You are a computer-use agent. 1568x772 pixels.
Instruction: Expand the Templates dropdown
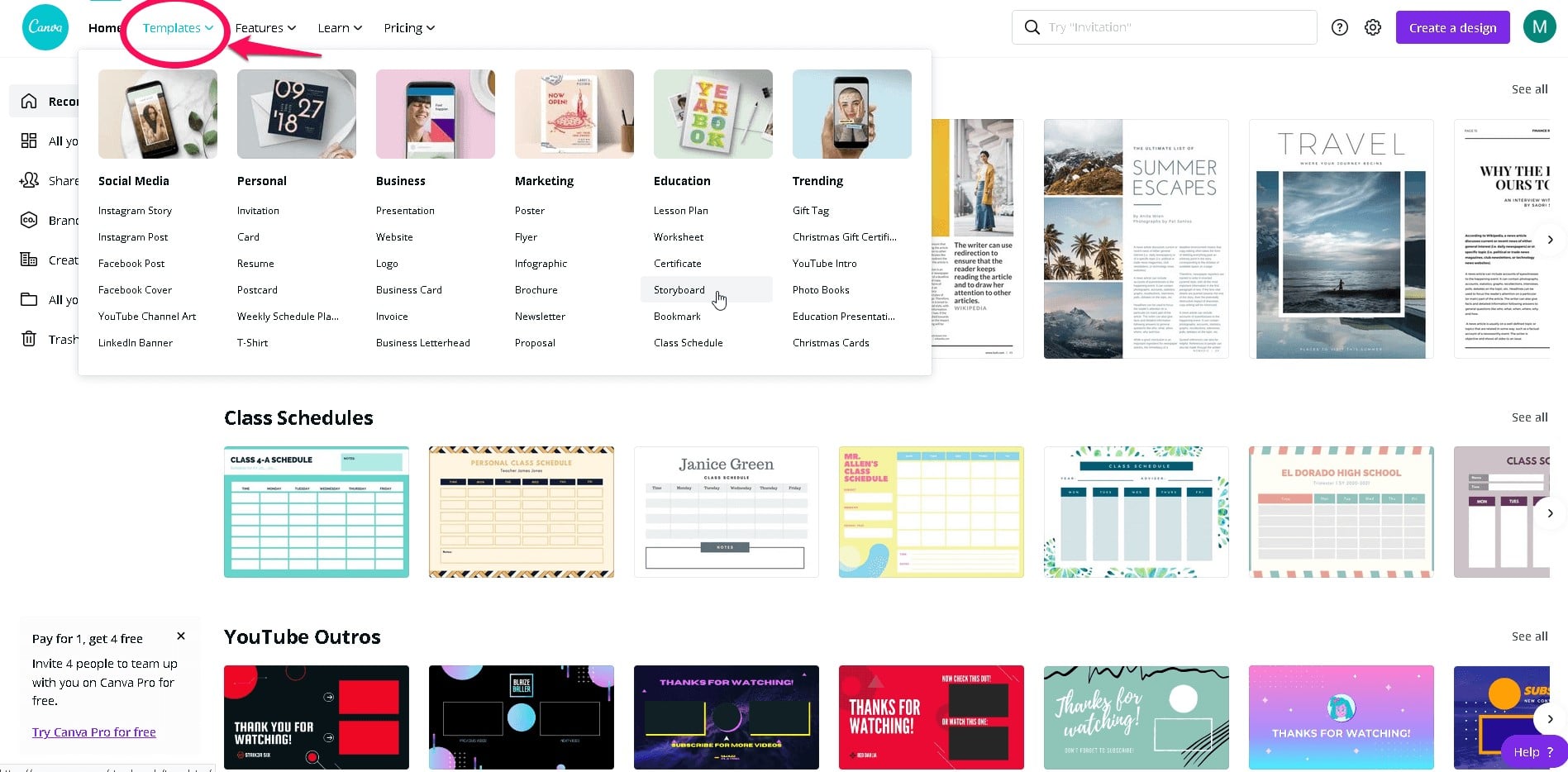click(178, 28)
